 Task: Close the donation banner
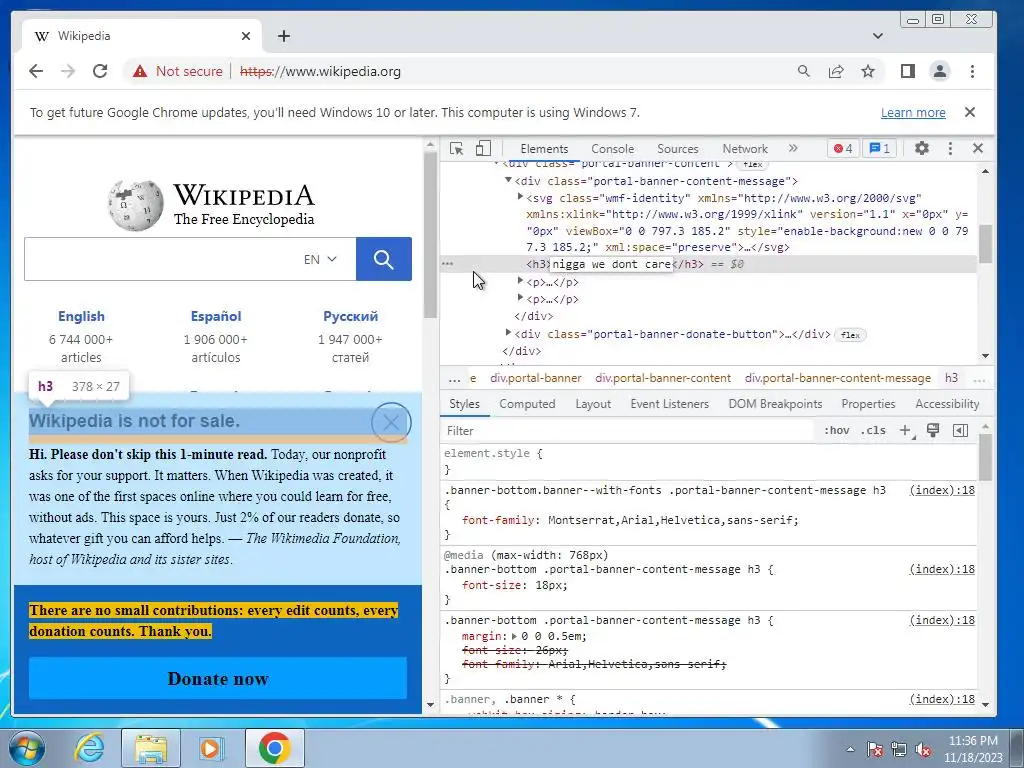click(x=391, y=422)
